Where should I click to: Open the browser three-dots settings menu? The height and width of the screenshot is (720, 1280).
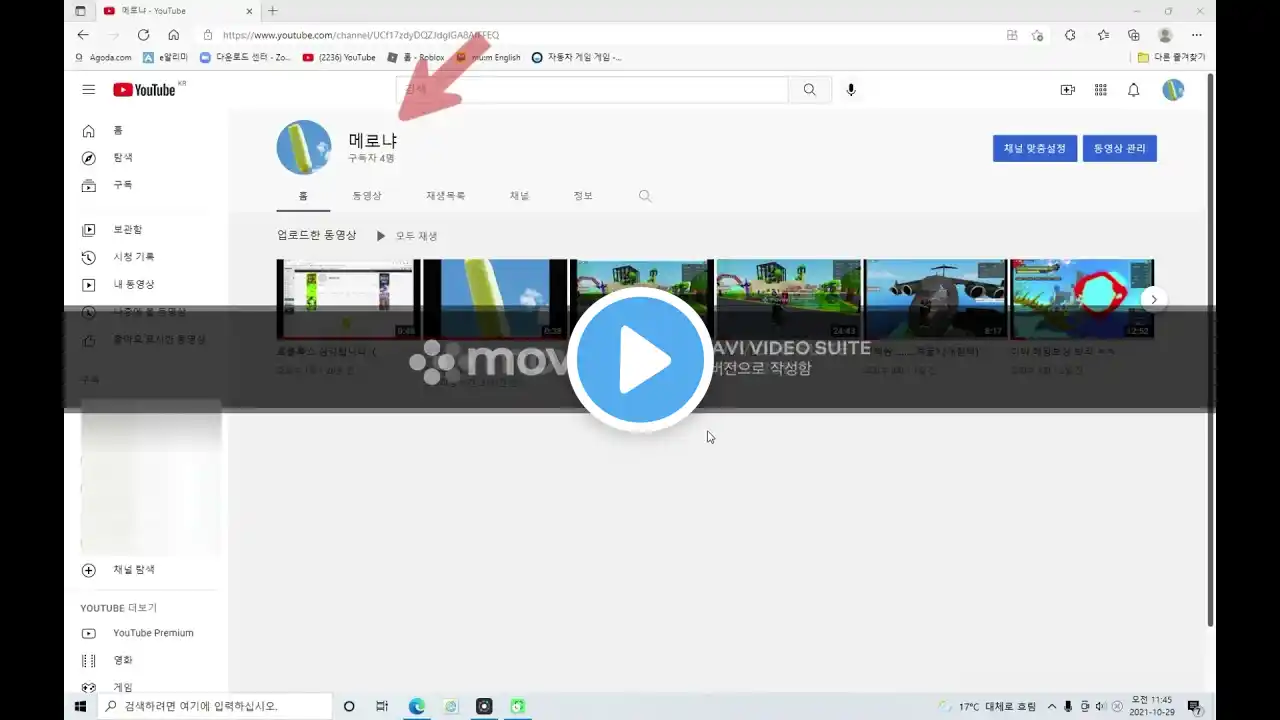tap(1197, 35)
